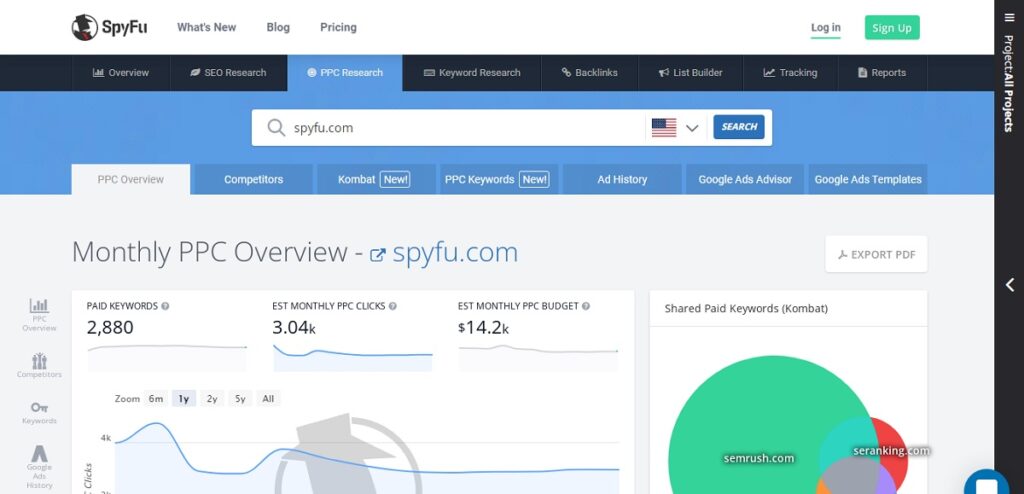Set chart zoom to 2y
The image size is (1024, 494).
212,399
